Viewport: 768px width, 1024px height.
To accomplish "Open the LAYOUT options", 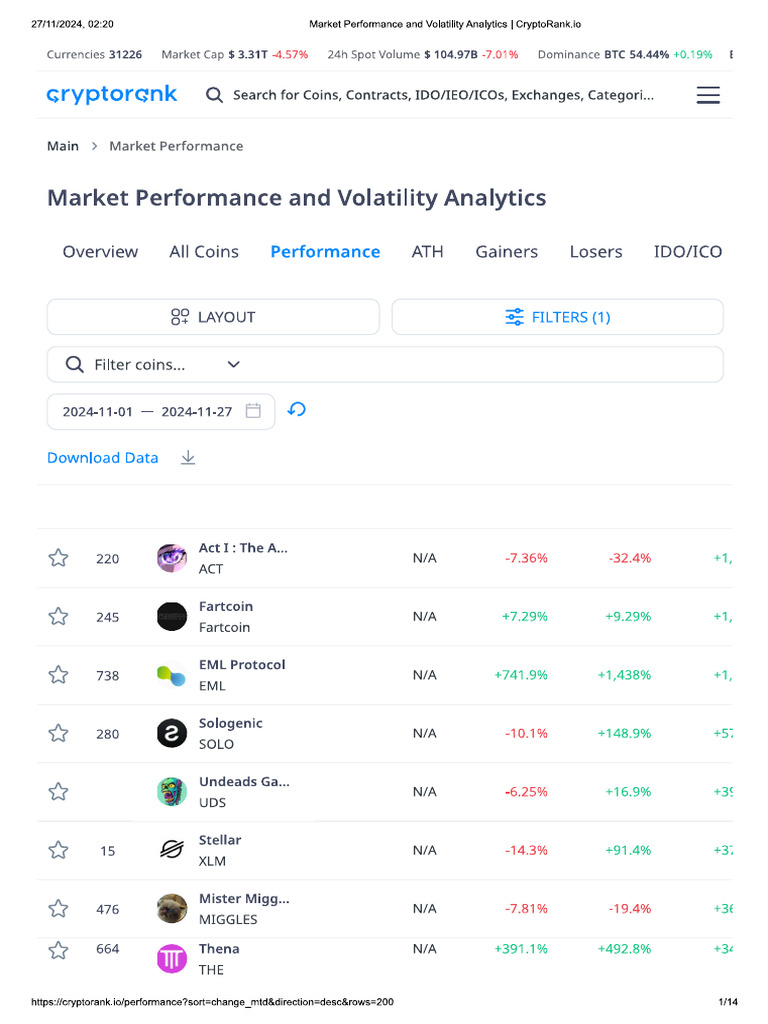I will pyautogui.click(x=213, y=317).
